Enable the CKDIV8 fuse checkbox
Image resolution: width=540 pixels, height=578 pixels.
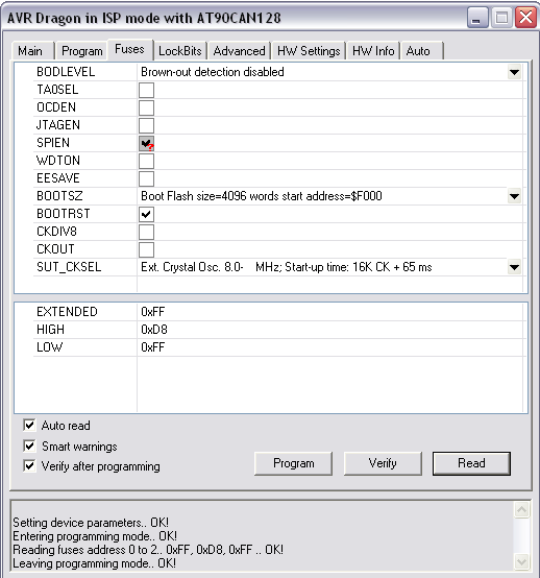[146, 232]
